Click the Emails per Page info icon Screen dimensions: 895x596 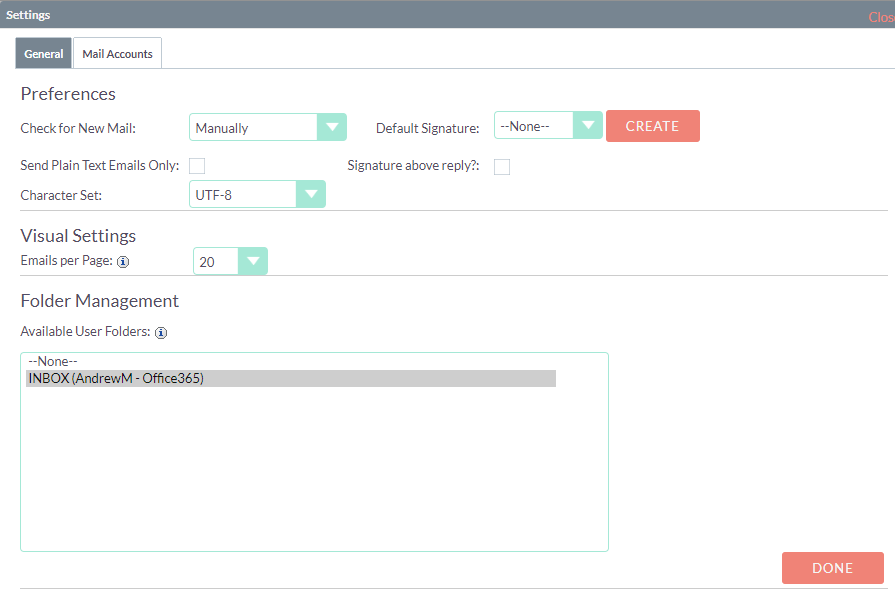pyautogui.click(x=123, y=262)
